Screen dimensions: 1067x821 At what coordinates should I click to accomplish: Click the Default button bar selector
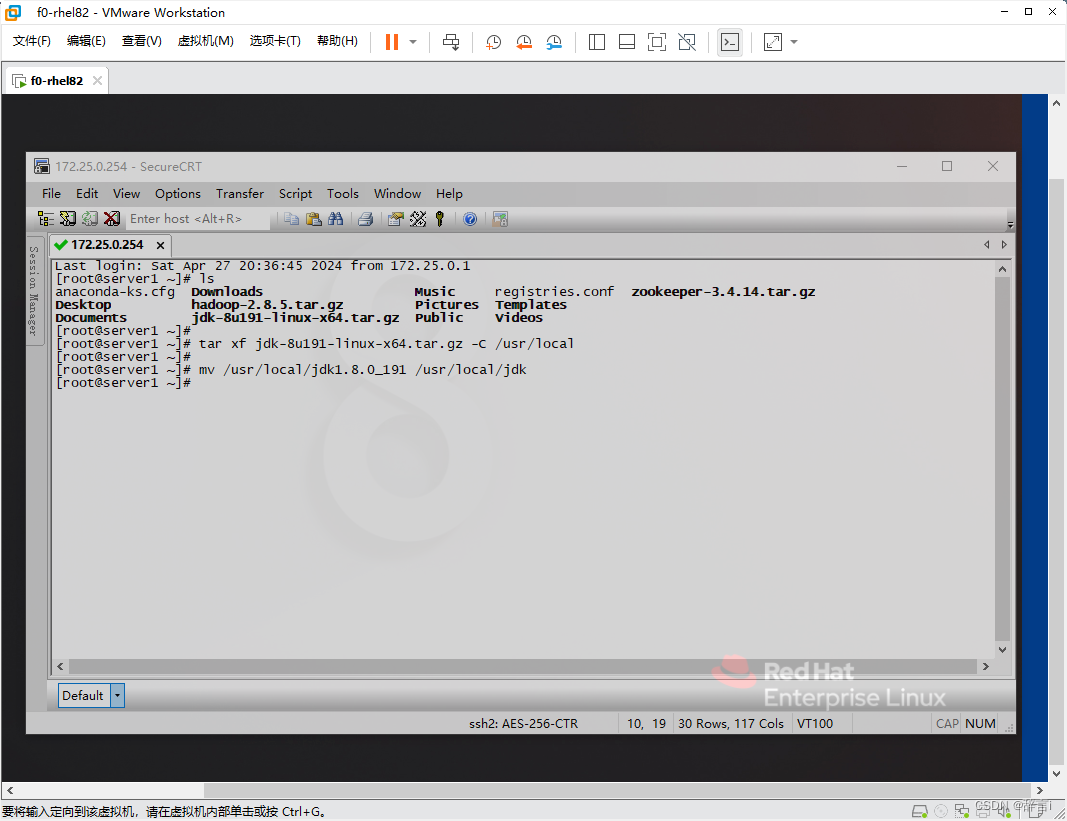[84, 696]
